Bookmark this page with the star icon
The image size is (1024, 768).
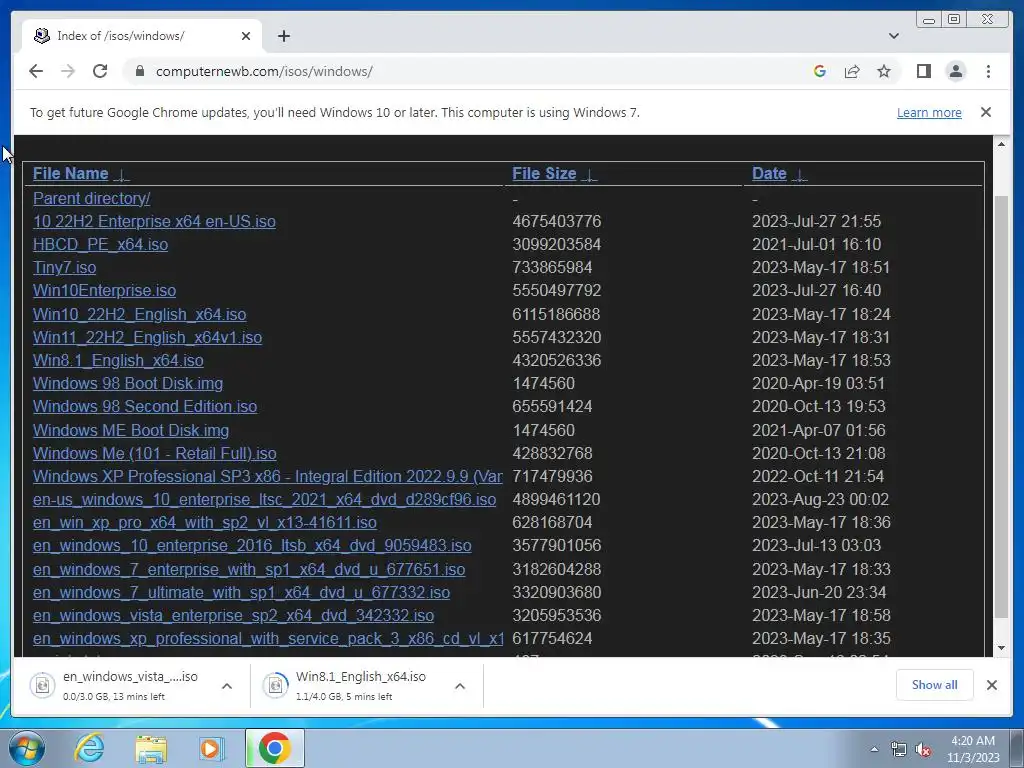point(884,71)
